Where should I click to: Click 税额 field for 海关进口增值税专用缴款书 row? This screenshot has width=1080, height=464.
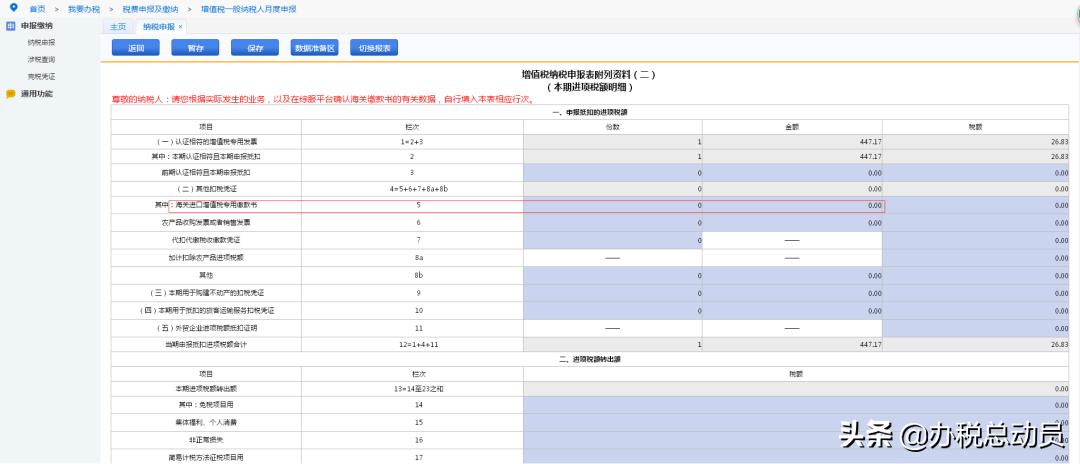(x=976, y=205)
